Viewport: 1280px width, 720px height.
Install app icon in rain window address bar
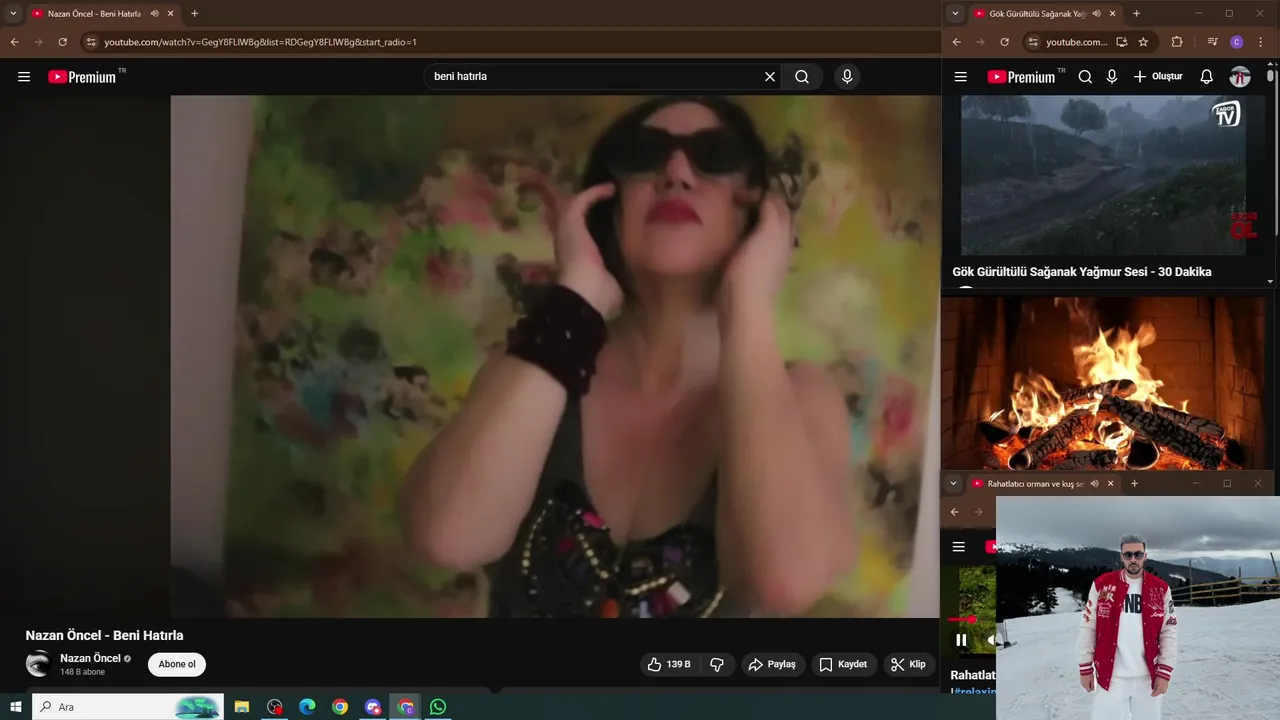1122,42
